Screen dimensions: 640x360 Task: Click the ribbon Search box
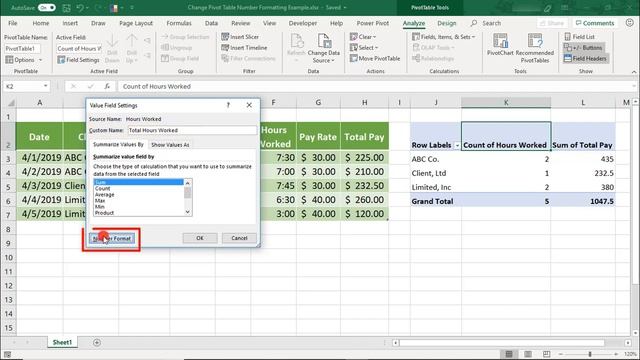coord(486,23)
